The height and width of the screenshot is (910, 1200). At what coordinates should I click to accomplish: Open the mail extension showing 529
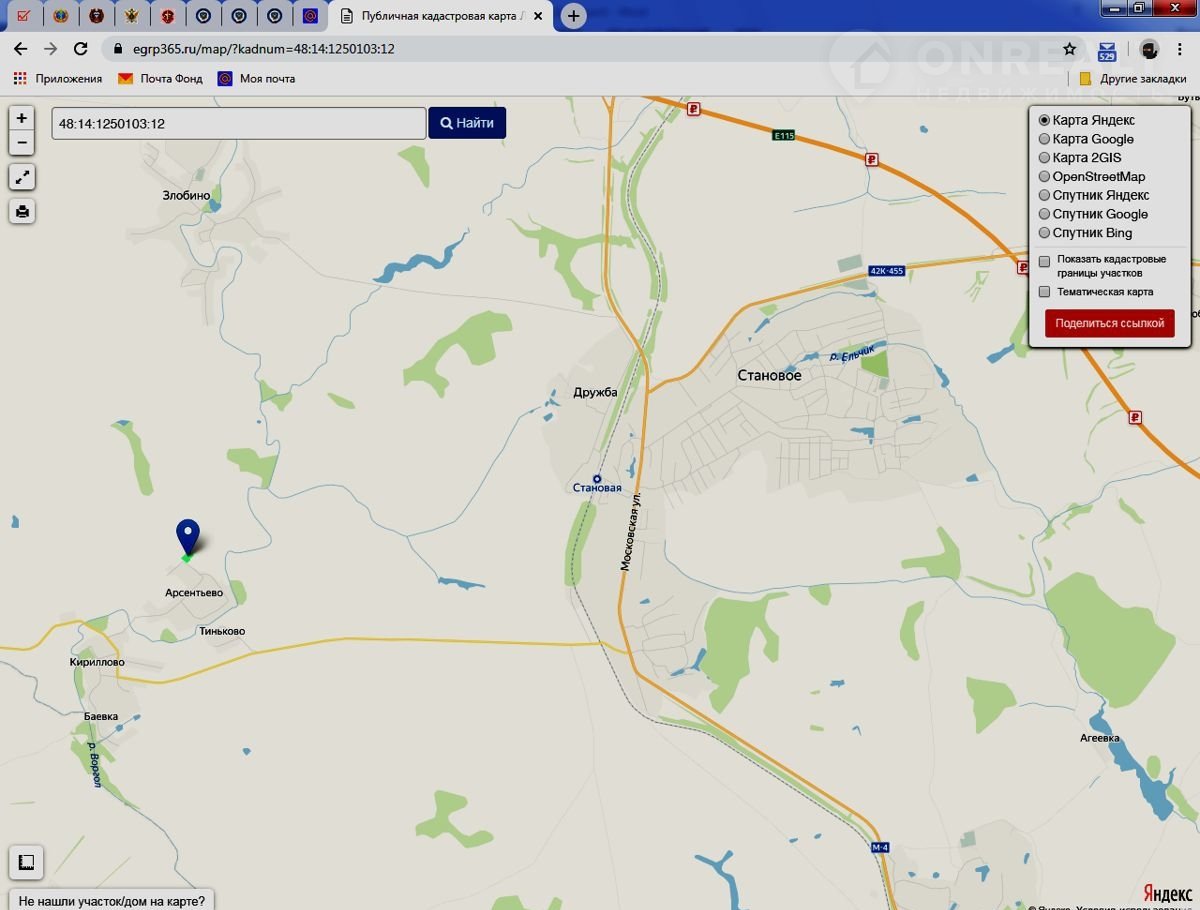tap(1107, 50)
